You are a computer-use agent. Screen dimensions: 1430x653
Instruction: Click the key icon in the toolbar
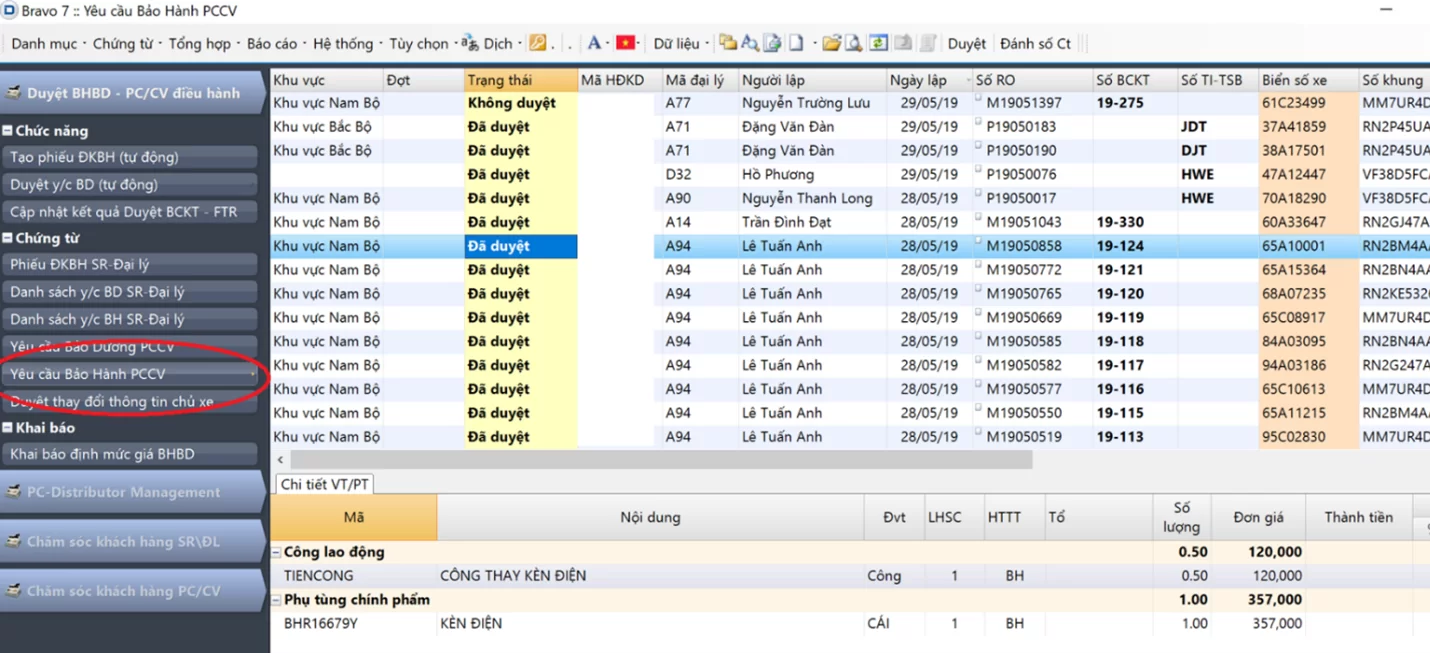click(537, 43)
